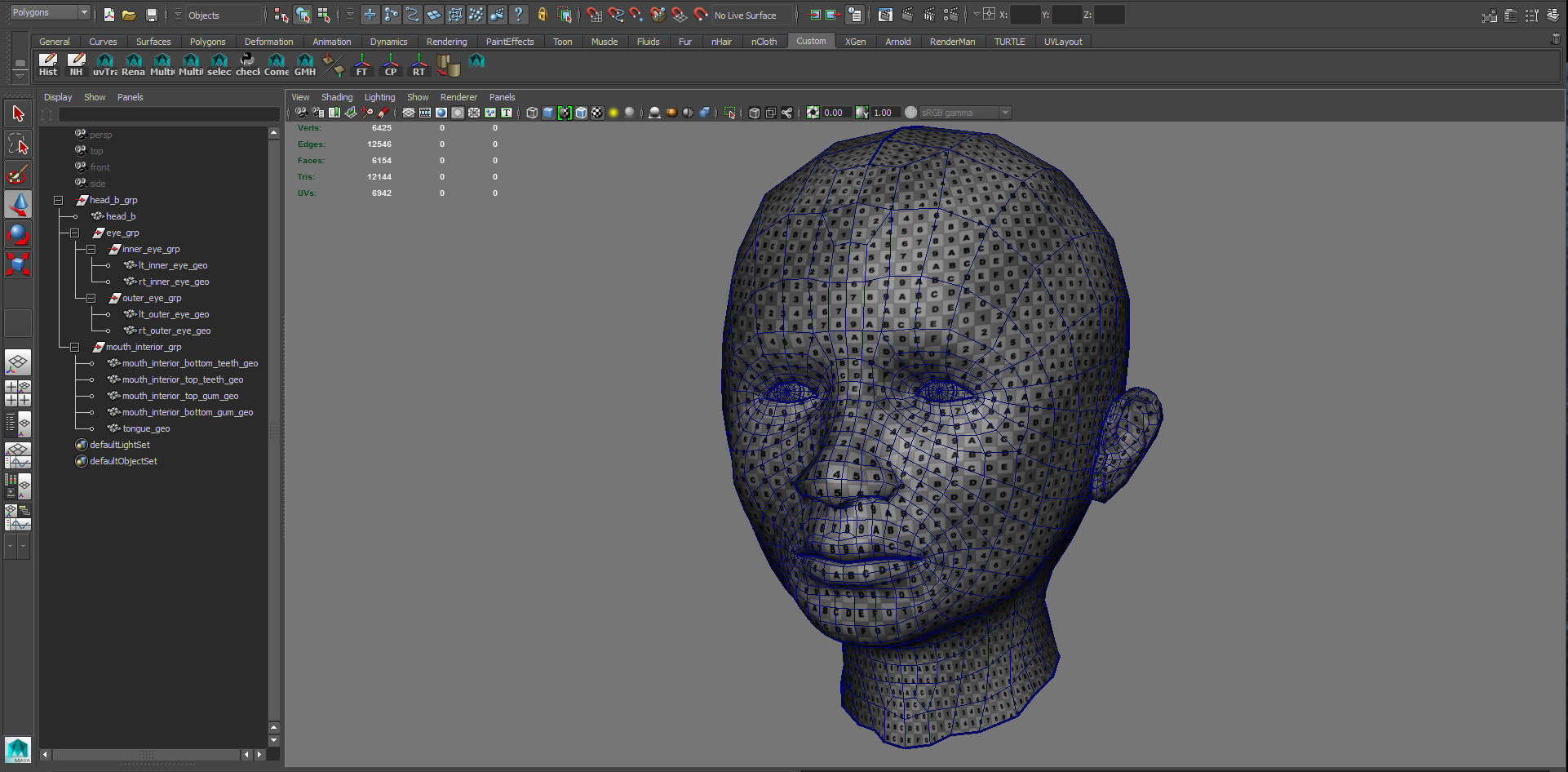Viewport: 1568px width, 772px height.
Task: Collapse the head_b_grp node
Action: pyautogui.click(x=59, y=200)
